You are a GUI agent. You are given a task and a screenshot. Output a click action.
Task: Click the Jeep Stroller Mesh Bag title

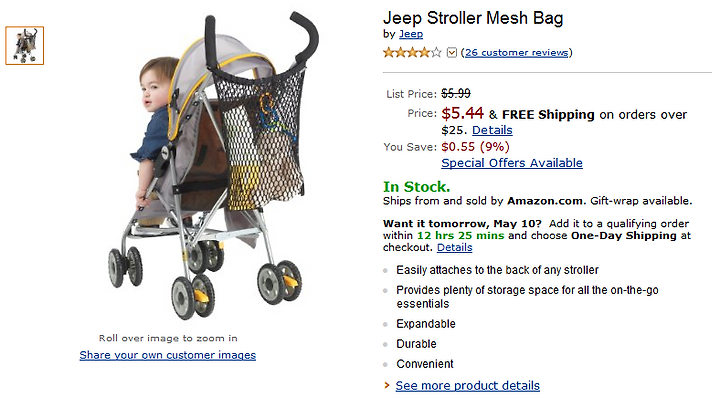(x=473, y=18)
